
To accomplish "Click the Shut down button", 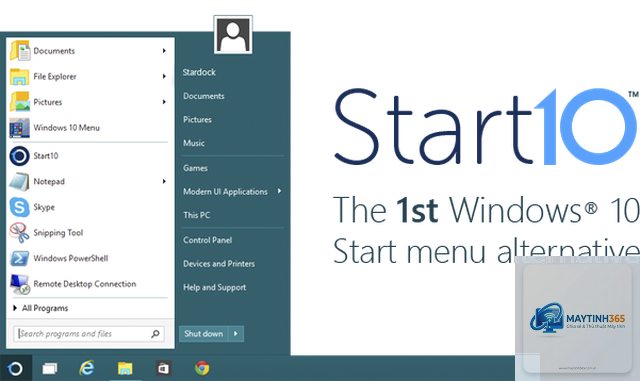I will click(x=204, y=334).
